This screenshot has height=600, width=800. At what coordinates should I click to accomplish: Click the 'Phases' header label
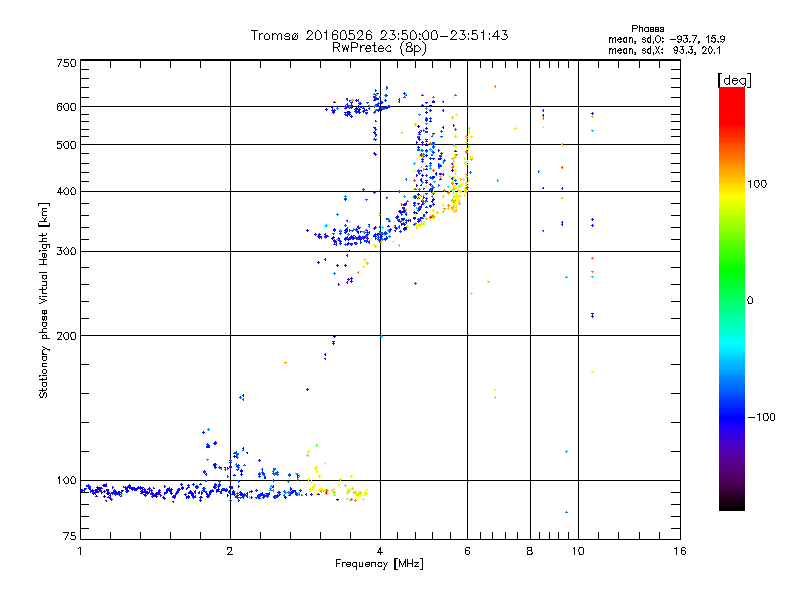(x=647, y=29)
